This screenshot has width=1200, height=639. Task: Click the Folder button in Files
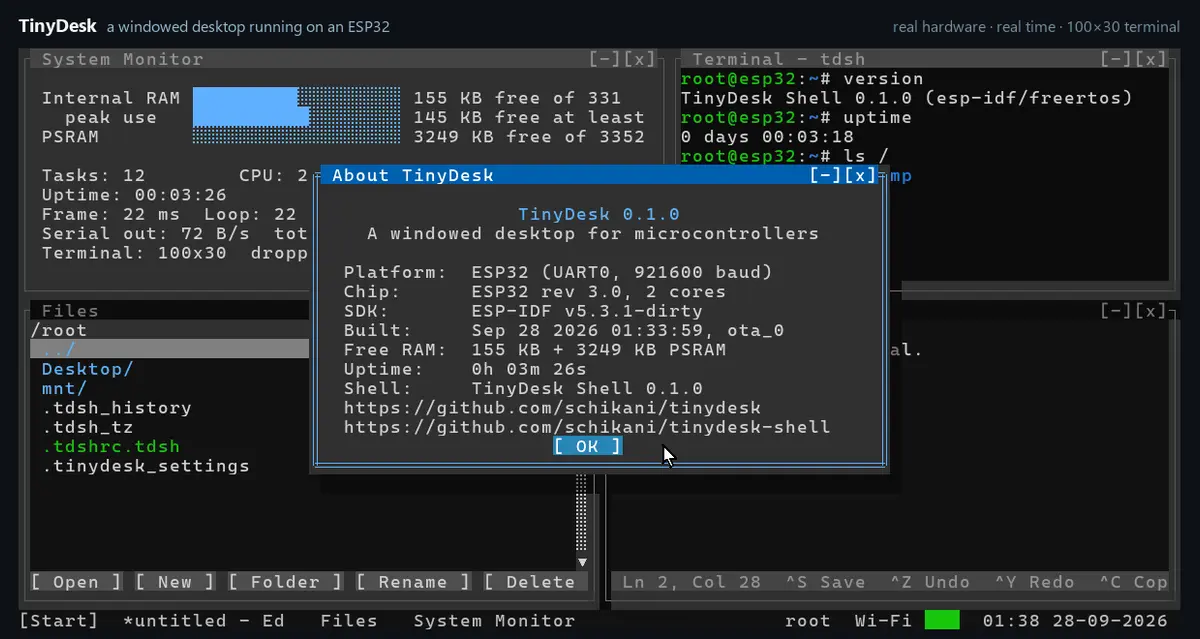click(285, 582)
